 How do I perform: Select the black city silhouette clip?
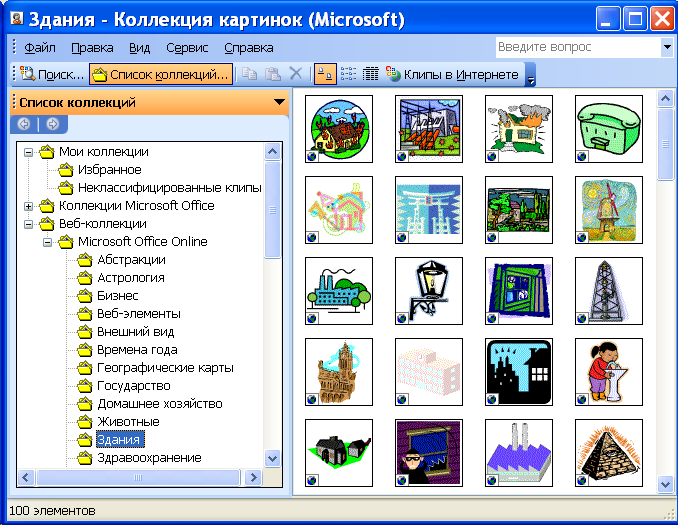519,372
